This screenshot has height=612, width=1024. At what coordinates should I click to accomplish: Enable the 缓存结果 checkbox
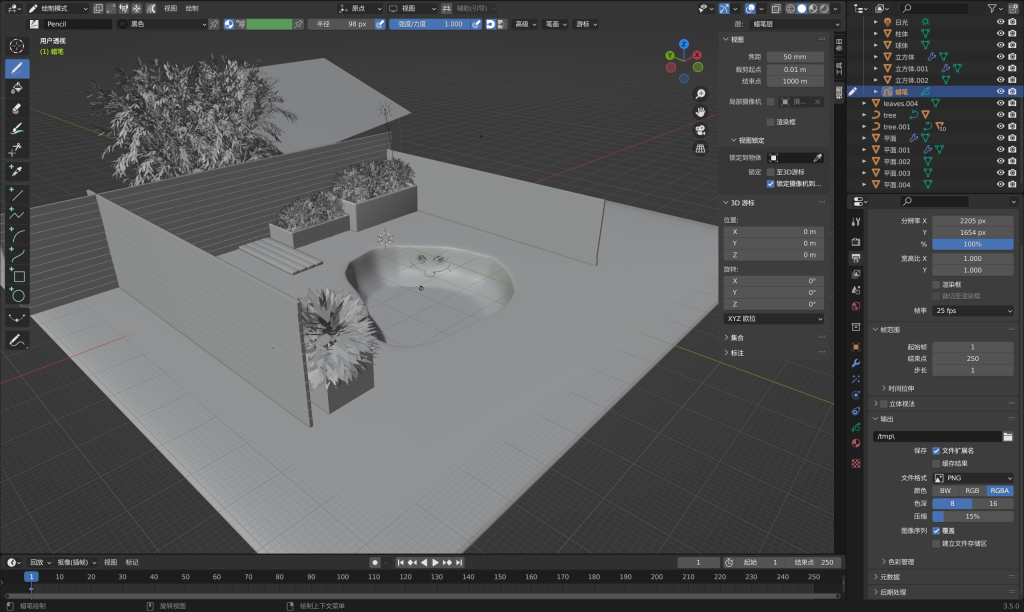pos(936,463)
